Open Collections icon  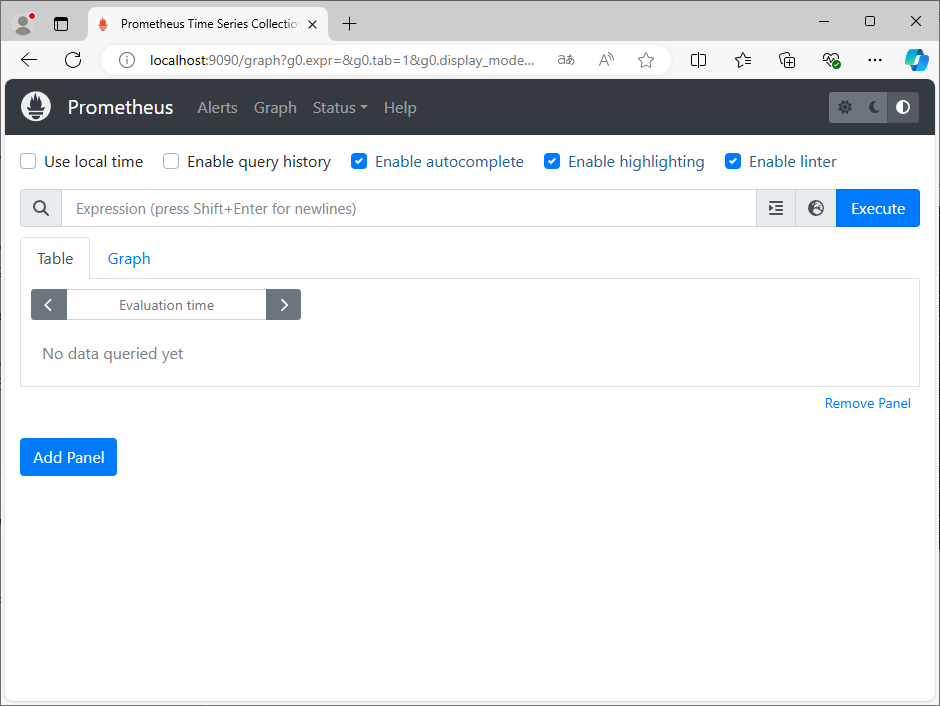787,60
